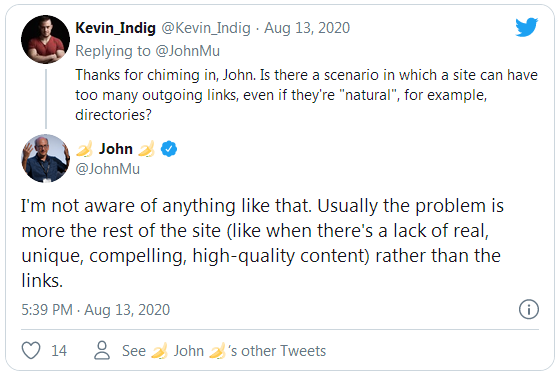This screenshot has width=559, height=376.
Task: Click the 14 likes count
Action: 59,351
